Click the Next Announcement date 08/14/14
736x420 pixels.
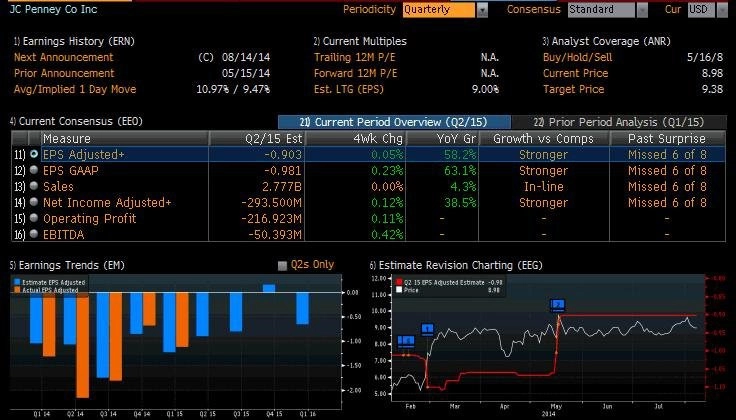(246, 57)
